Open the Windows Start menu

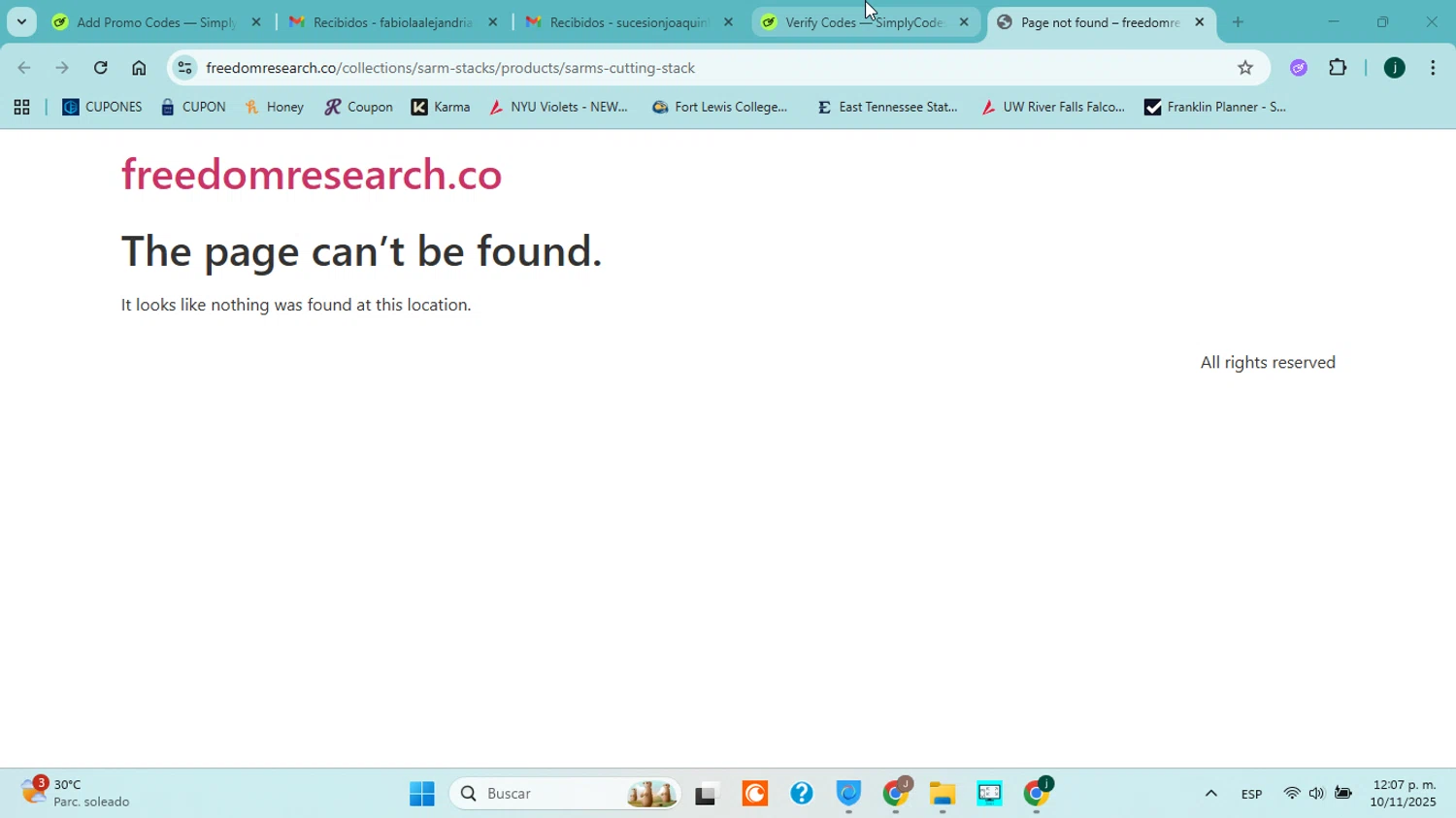(422, 794)
